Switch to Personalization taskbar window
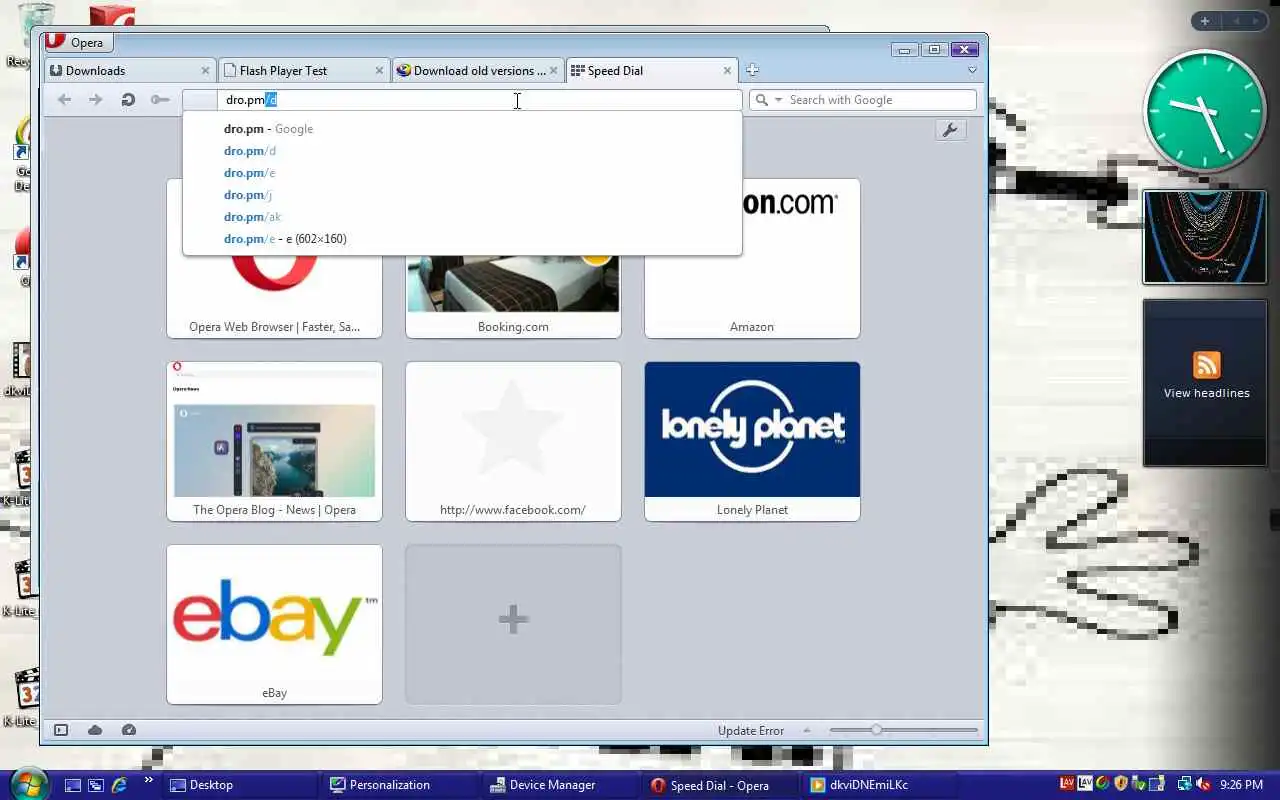 coord(400,785)
